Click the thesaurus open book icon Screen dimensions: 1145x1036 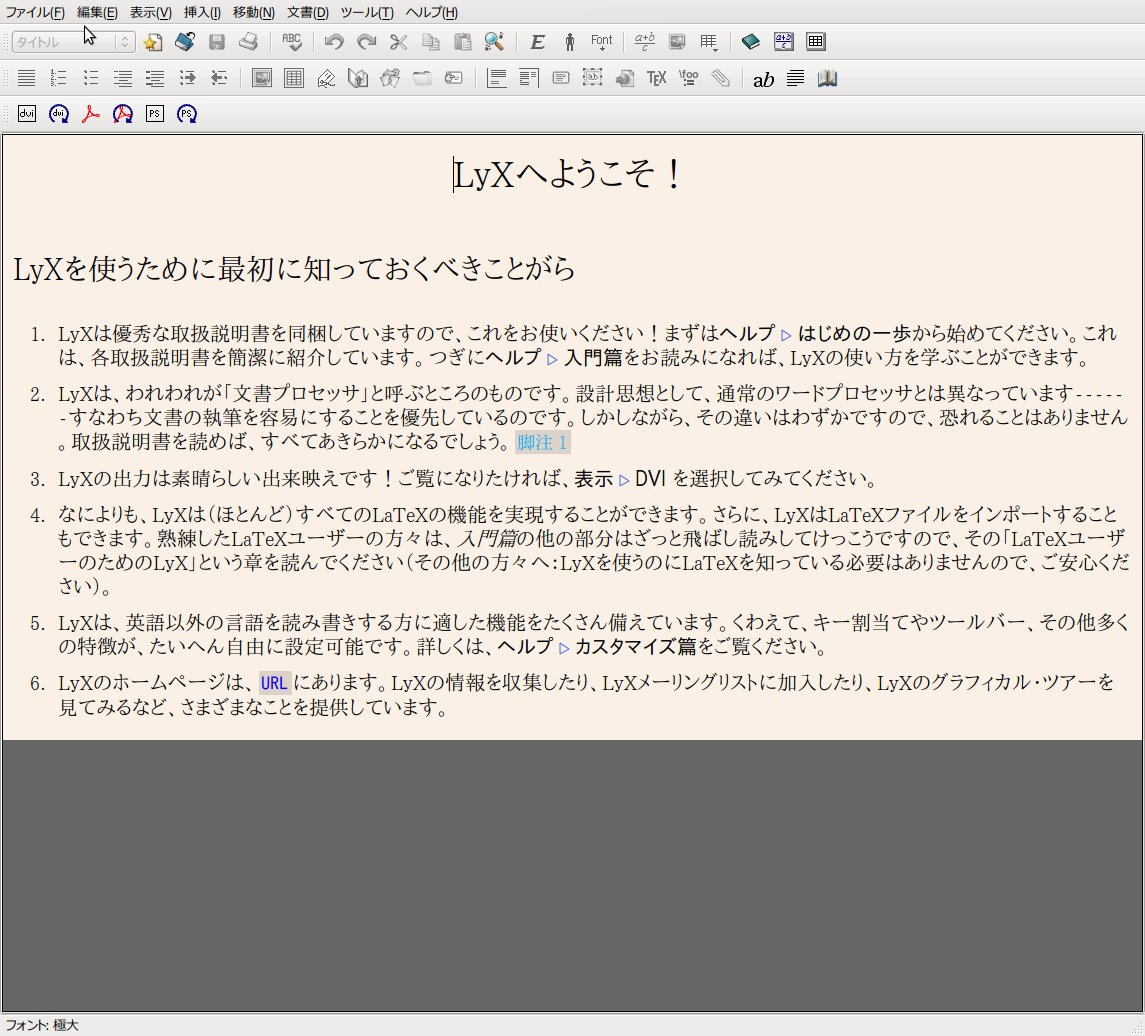click(827, 78)
